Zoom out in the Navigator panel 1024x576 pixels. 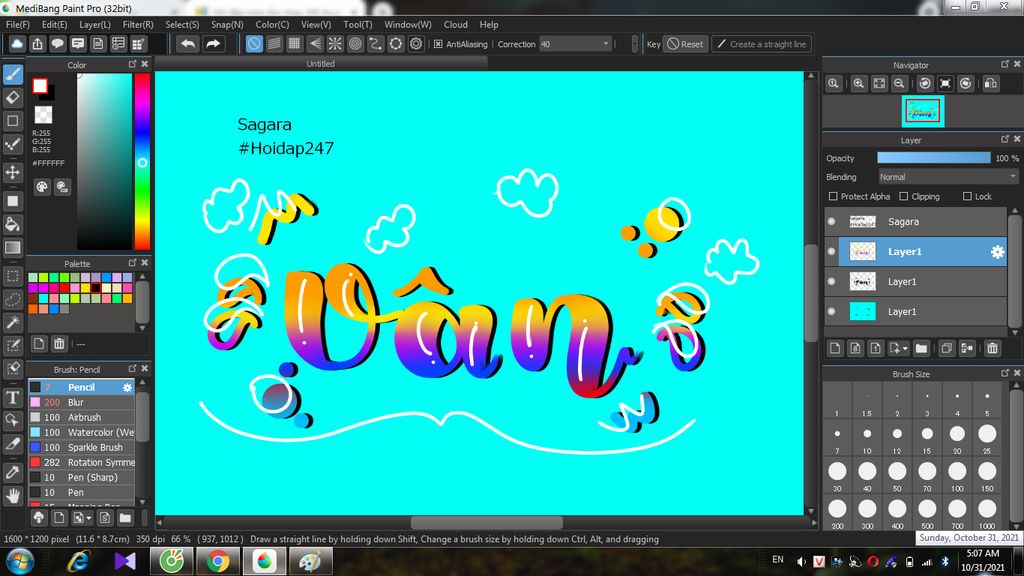click(899, 84)
